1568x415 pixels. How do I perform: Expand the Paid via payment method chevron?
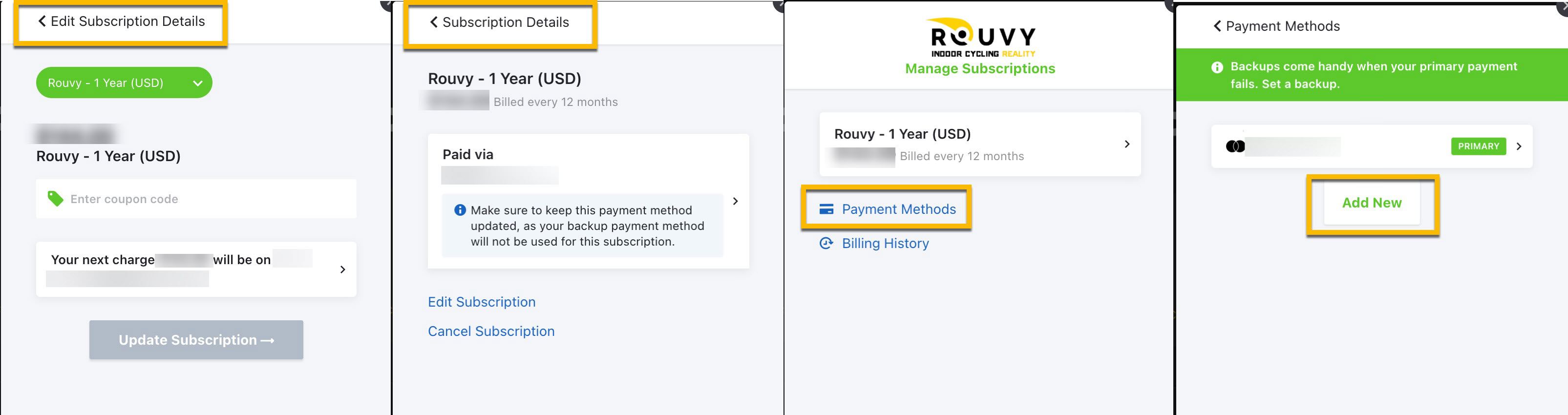(735, 202)
